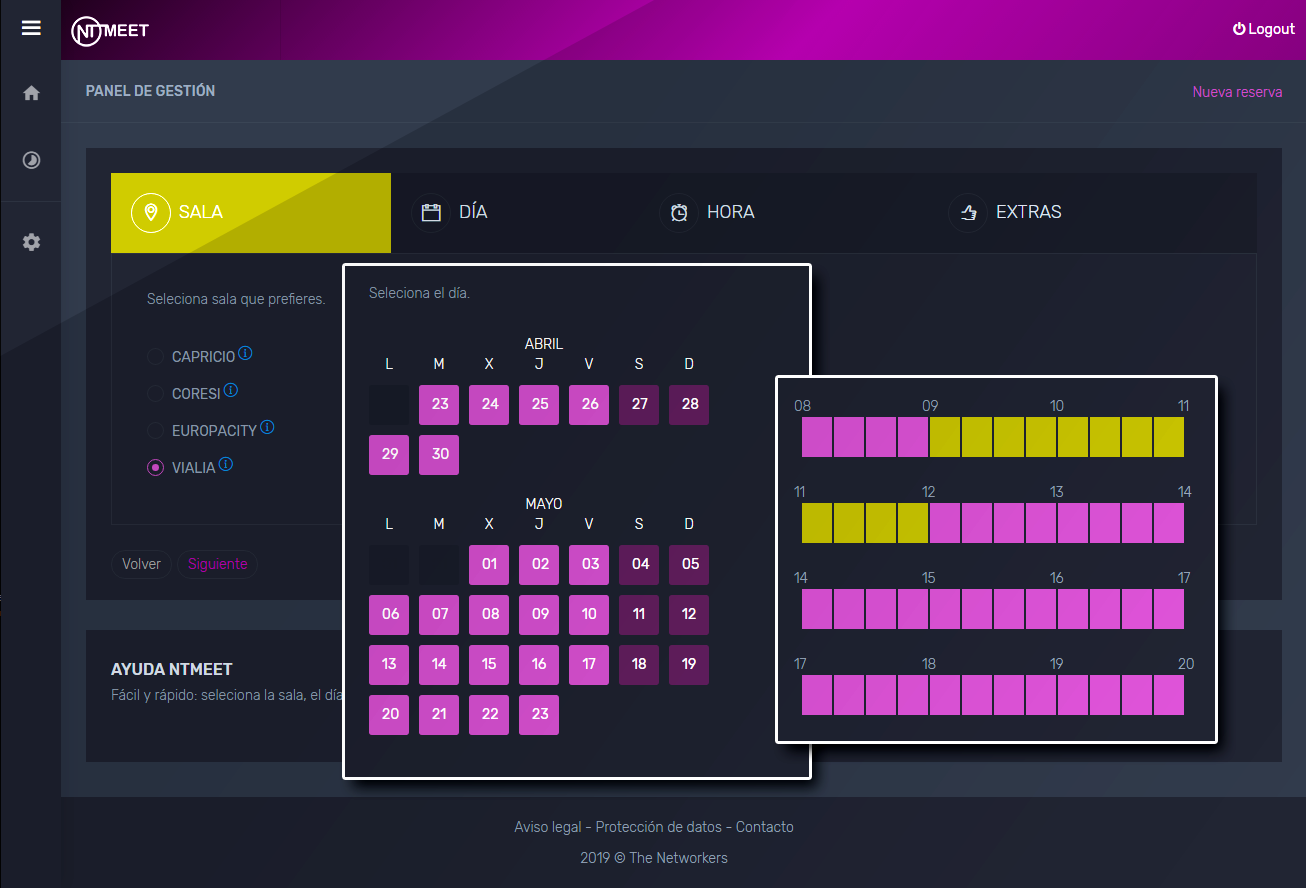This screenshot has width=1306, height=888.
Task: Open the hamburger menu
Action: pos(31,28)
